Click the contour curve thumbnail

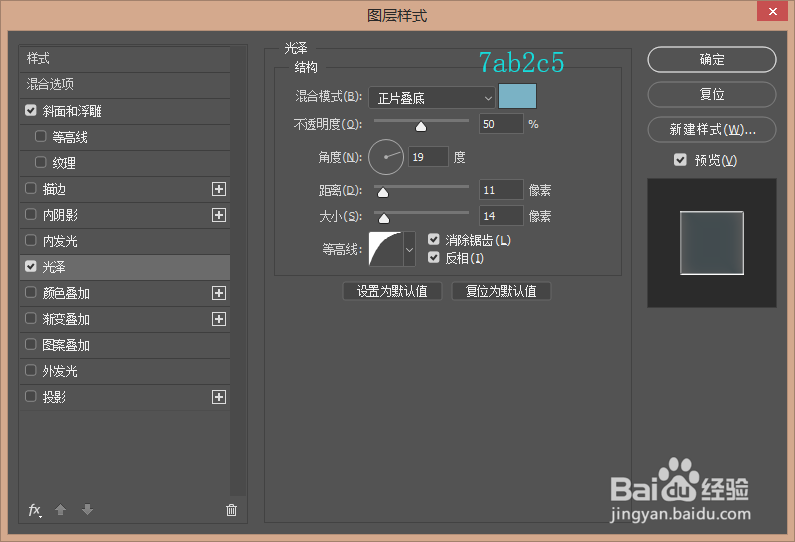[x=386, y=249]
